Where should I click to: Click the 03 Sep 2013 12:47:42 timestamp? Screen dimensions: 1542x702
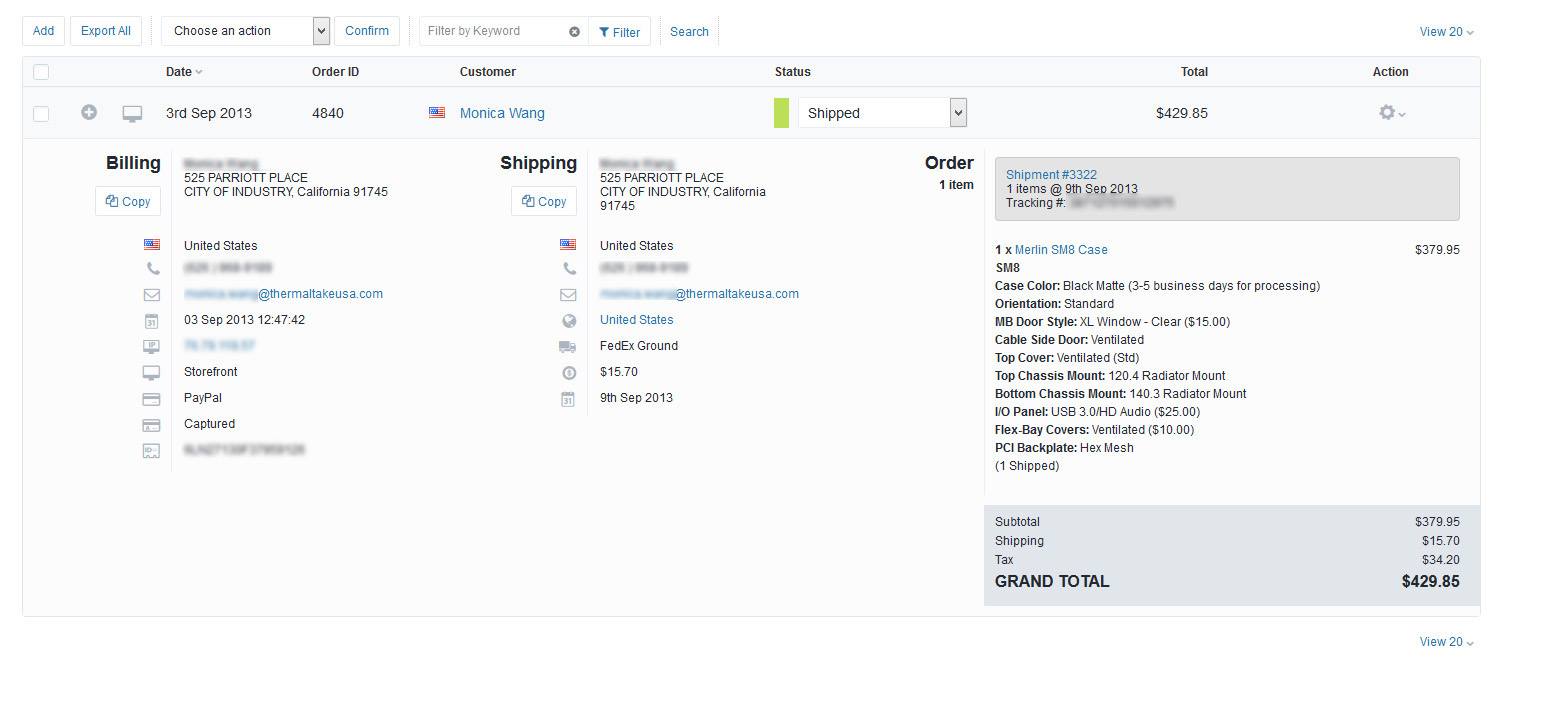tap(245, 320)
